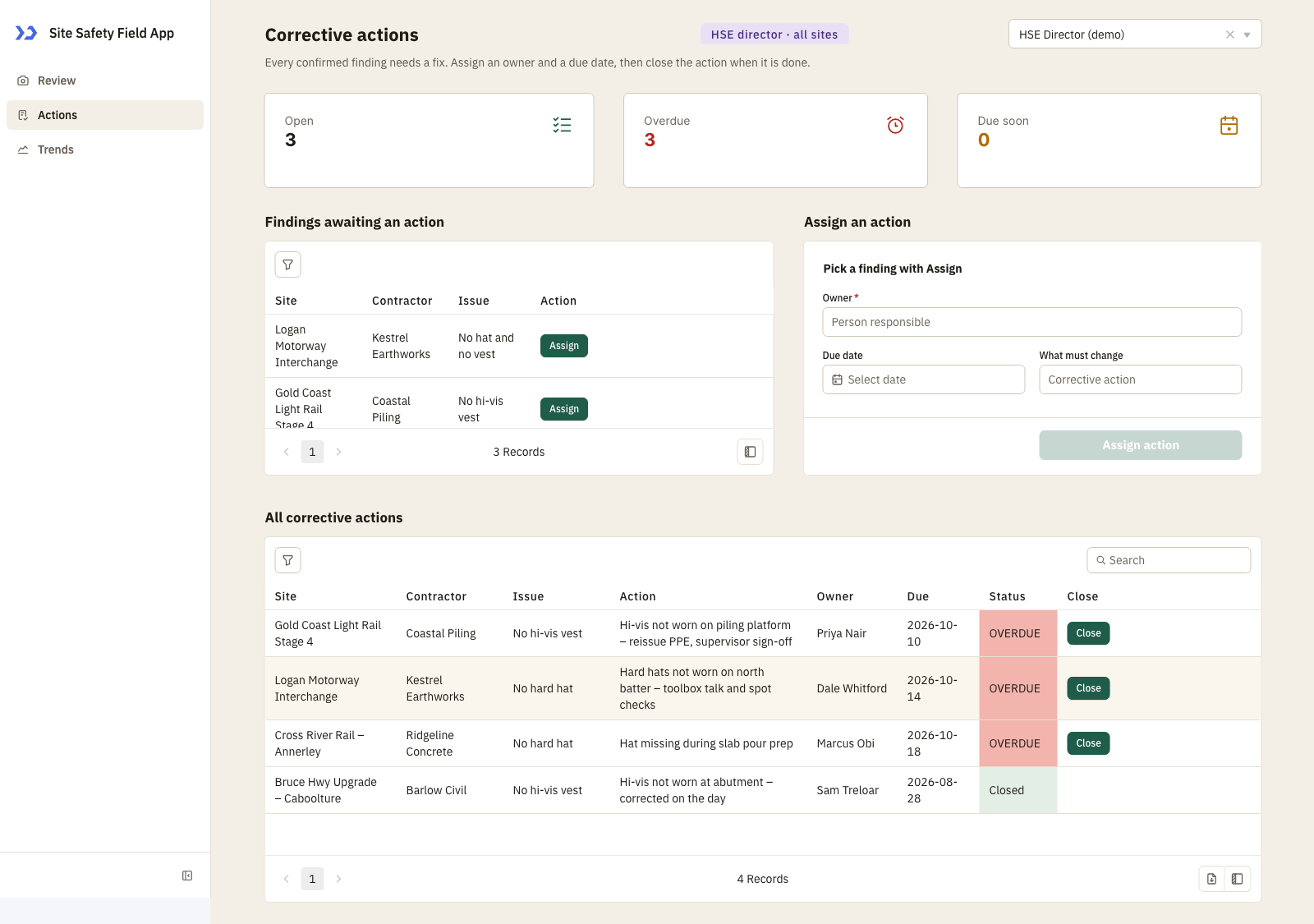Click the Assign action button

coord(1140,445)
